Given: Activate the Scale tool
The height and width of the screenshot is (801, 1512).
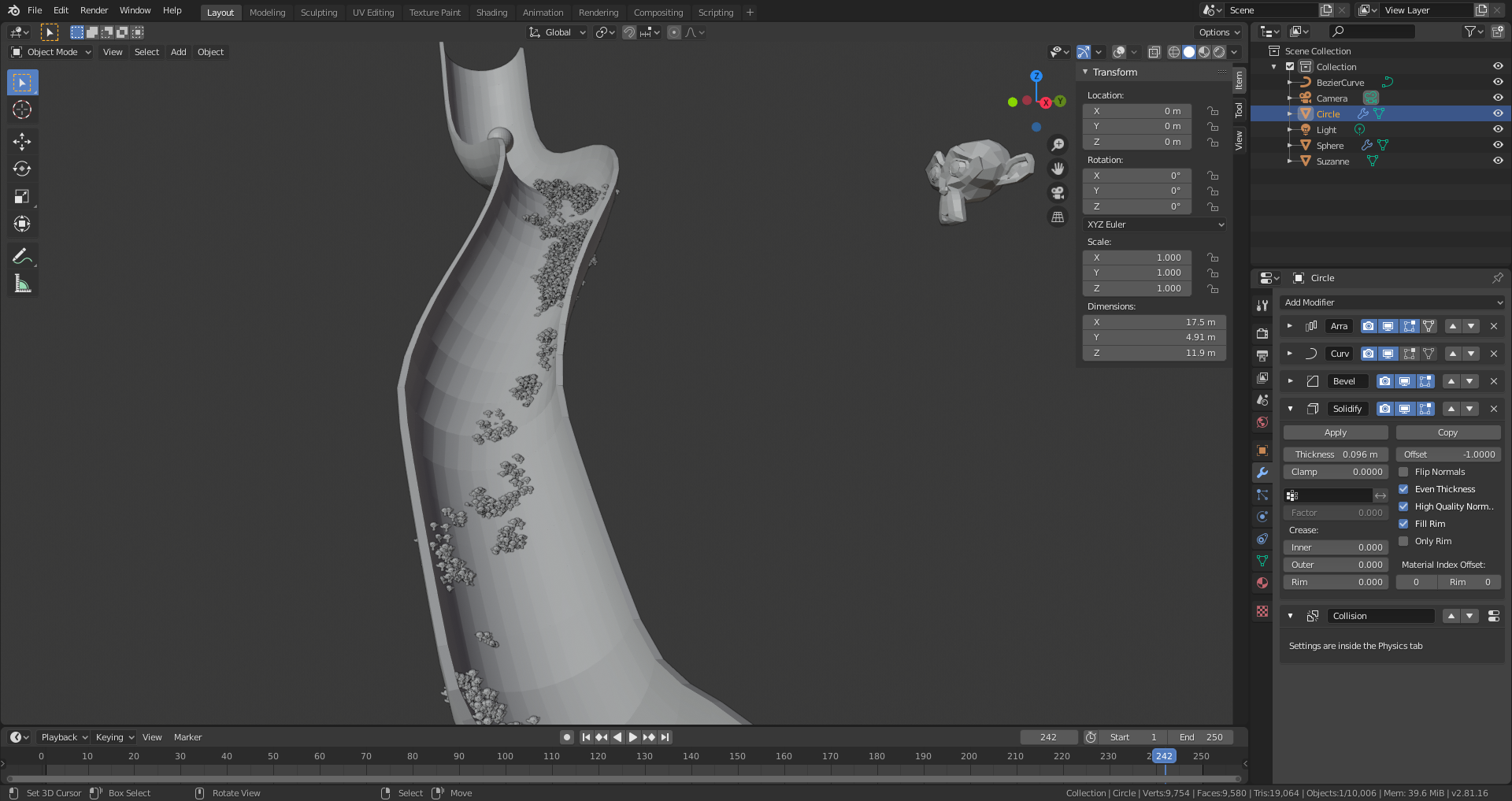Looking at the screenshot, I should coord(22,197).
